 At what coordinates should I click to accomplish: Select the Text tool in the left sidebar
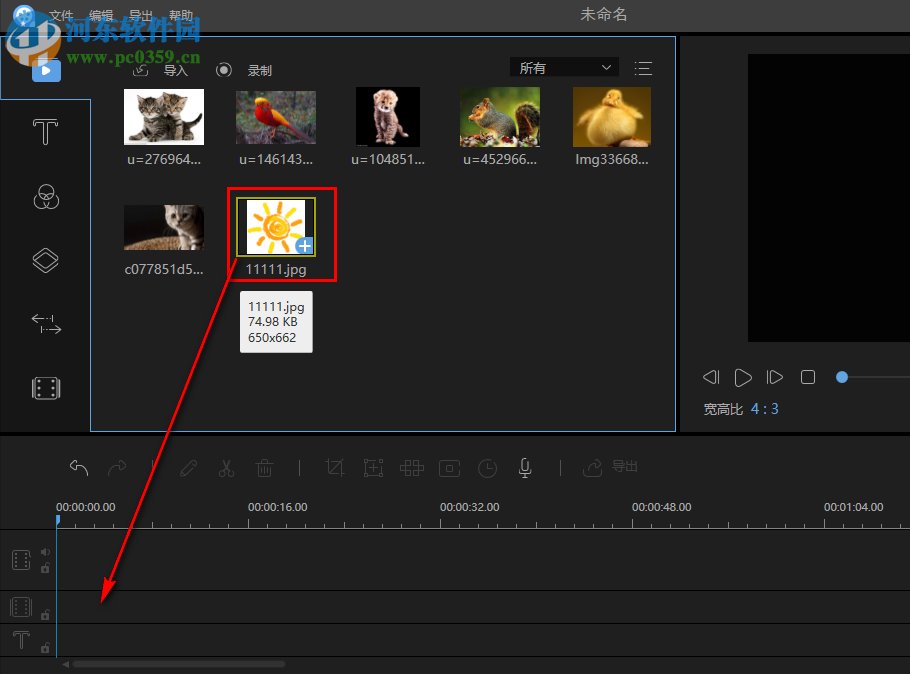pyautogui.click(x=45, y=131)
